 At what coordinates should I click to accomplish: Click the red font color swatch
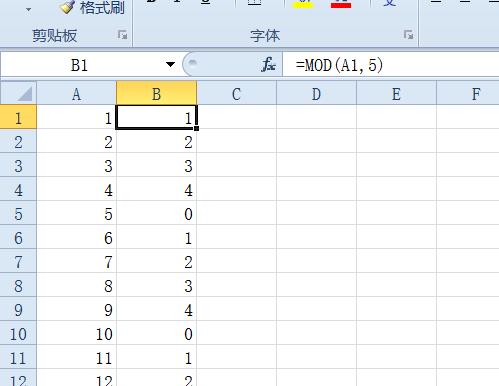click(341, 4)
